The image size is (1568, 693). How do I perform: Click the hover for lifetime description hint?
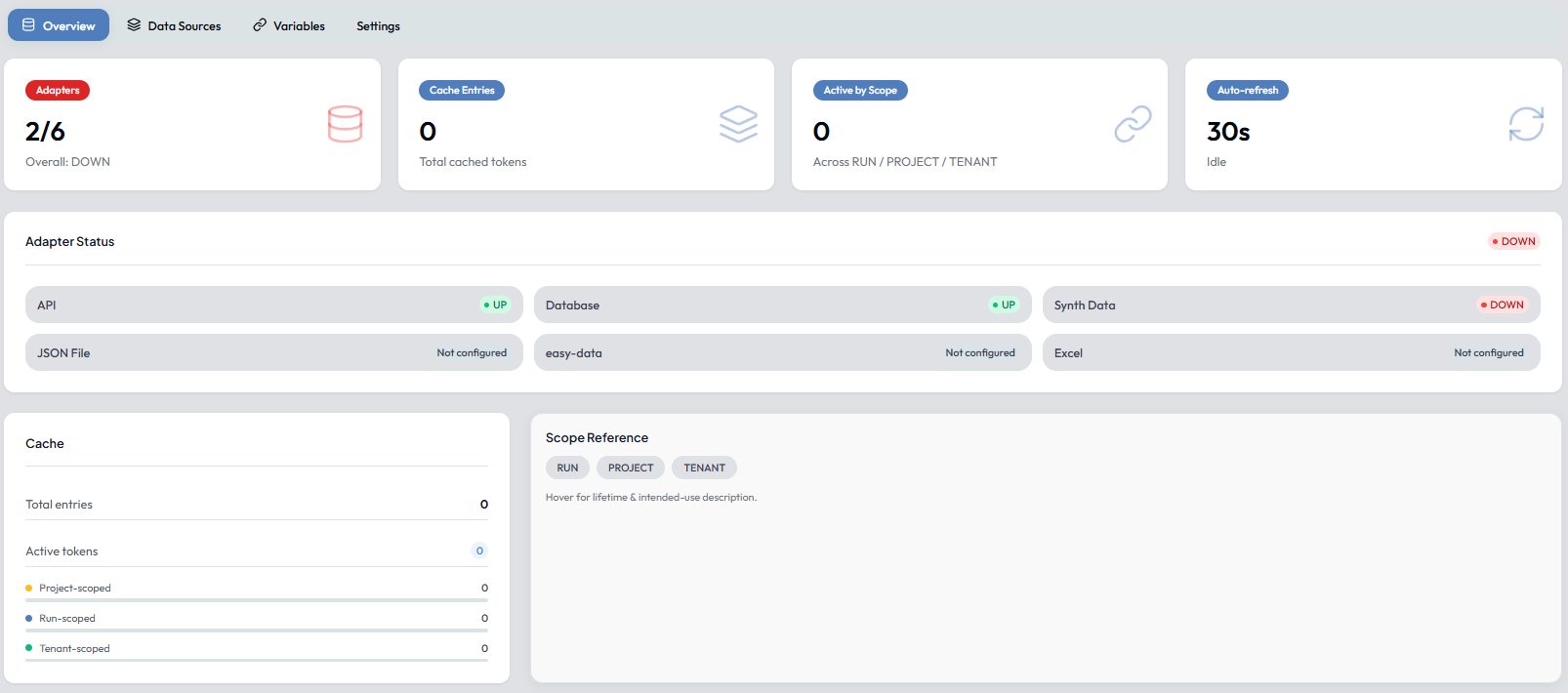point(651,497)
